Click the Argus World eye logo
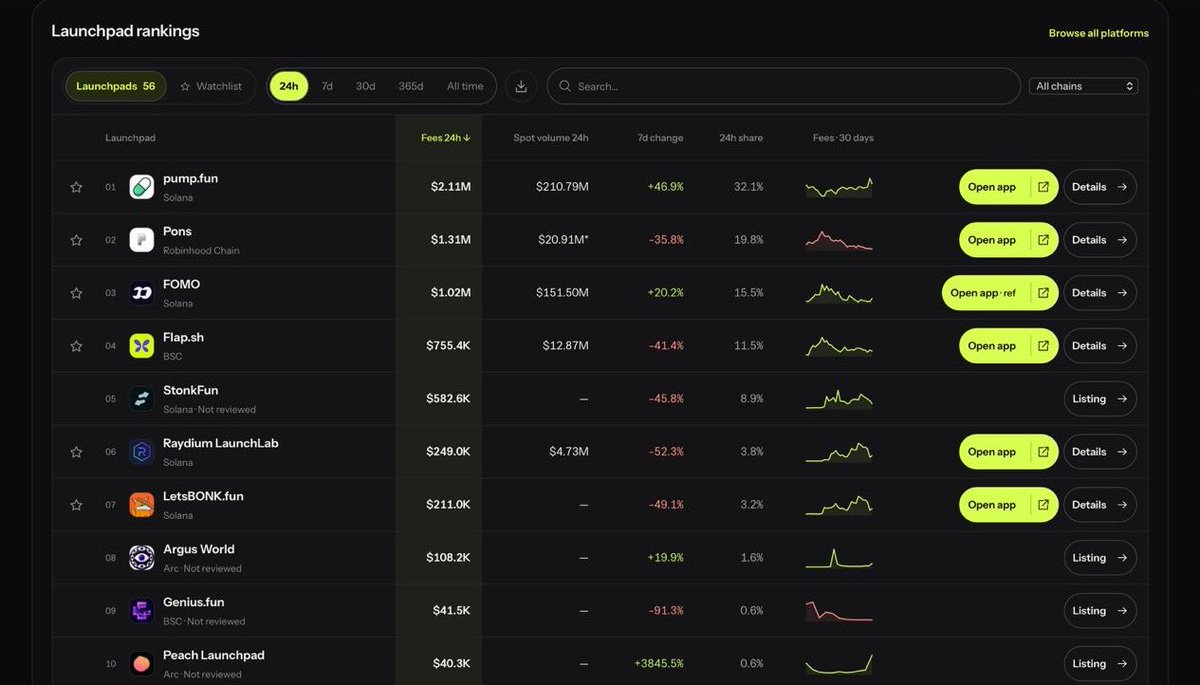This screenshot has height=685, width=1200. coord(141,558)
